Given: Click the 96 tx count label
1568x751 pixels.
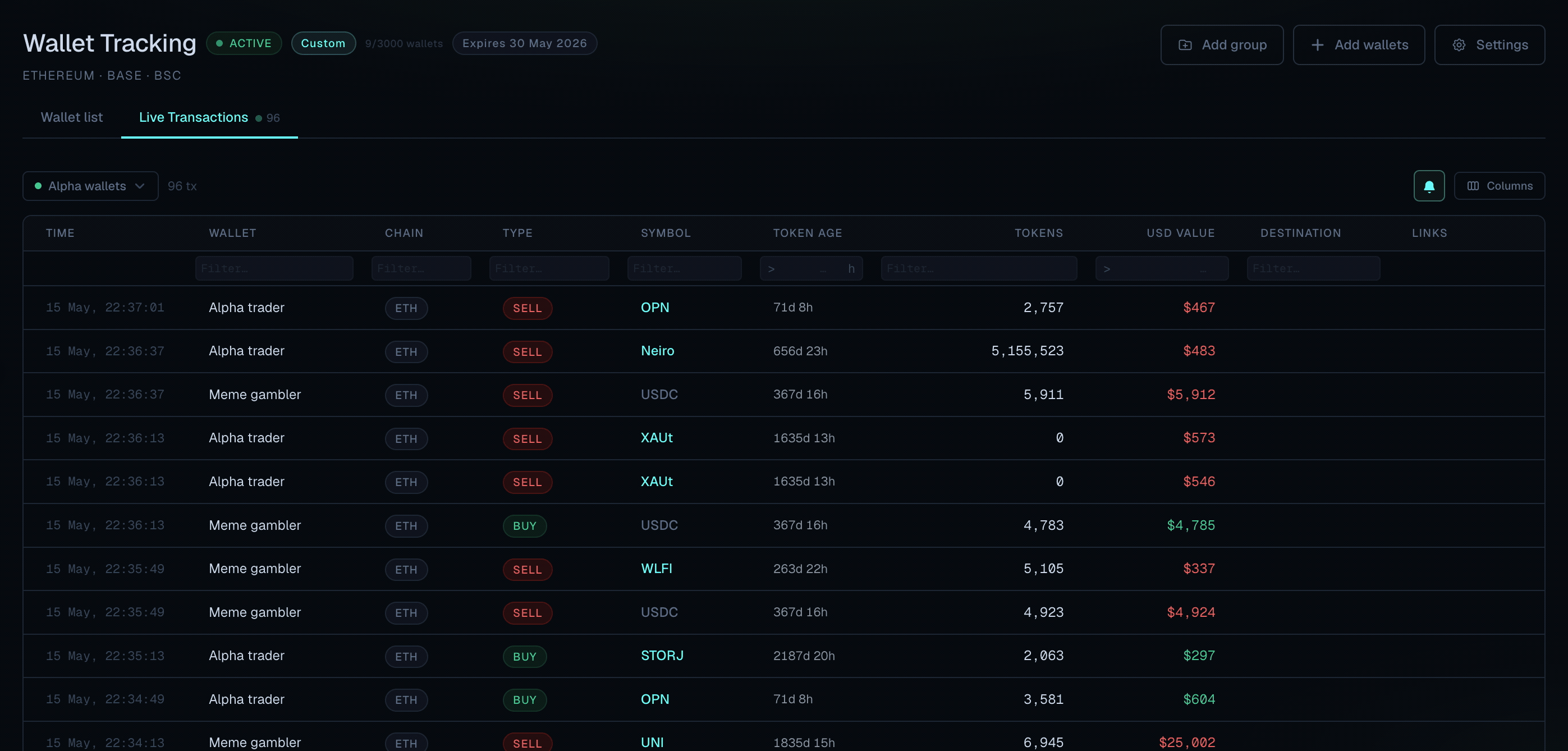Looking at the screenshot, I should 182,186.
